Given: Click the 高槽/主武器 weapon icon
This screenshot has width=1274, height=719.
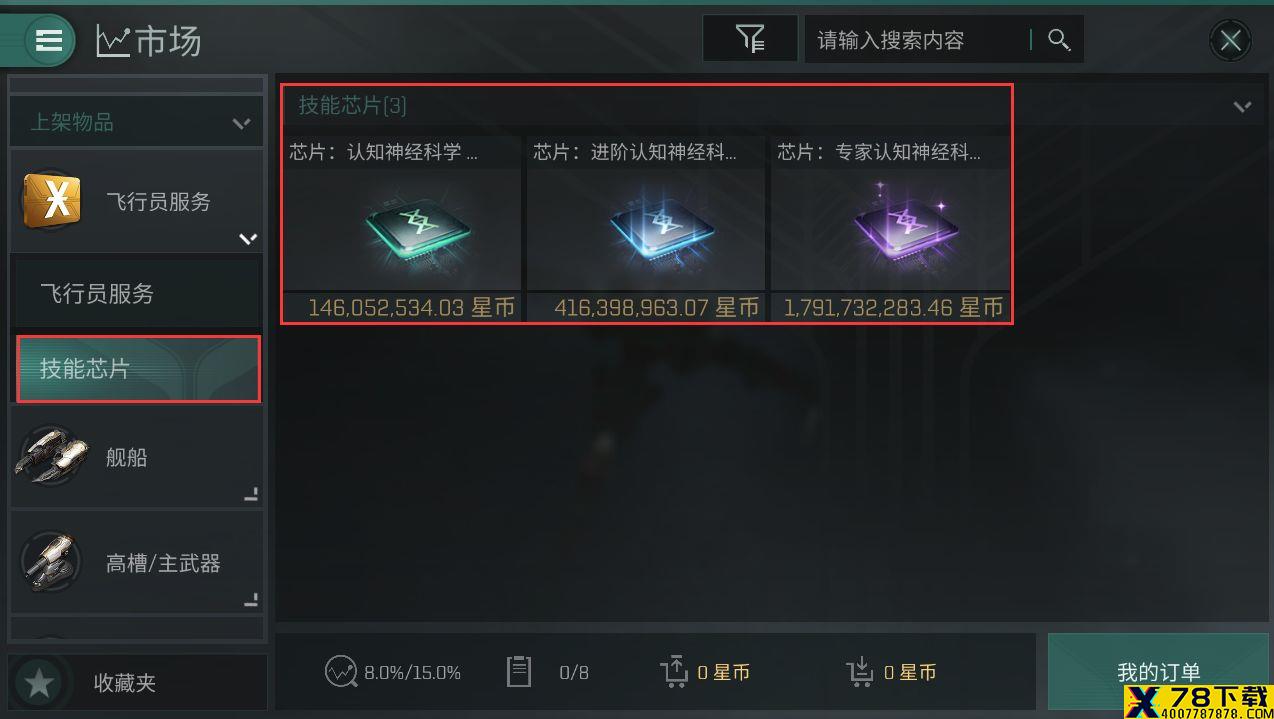Looking at the screenshot, I should [x=51, y=562].
